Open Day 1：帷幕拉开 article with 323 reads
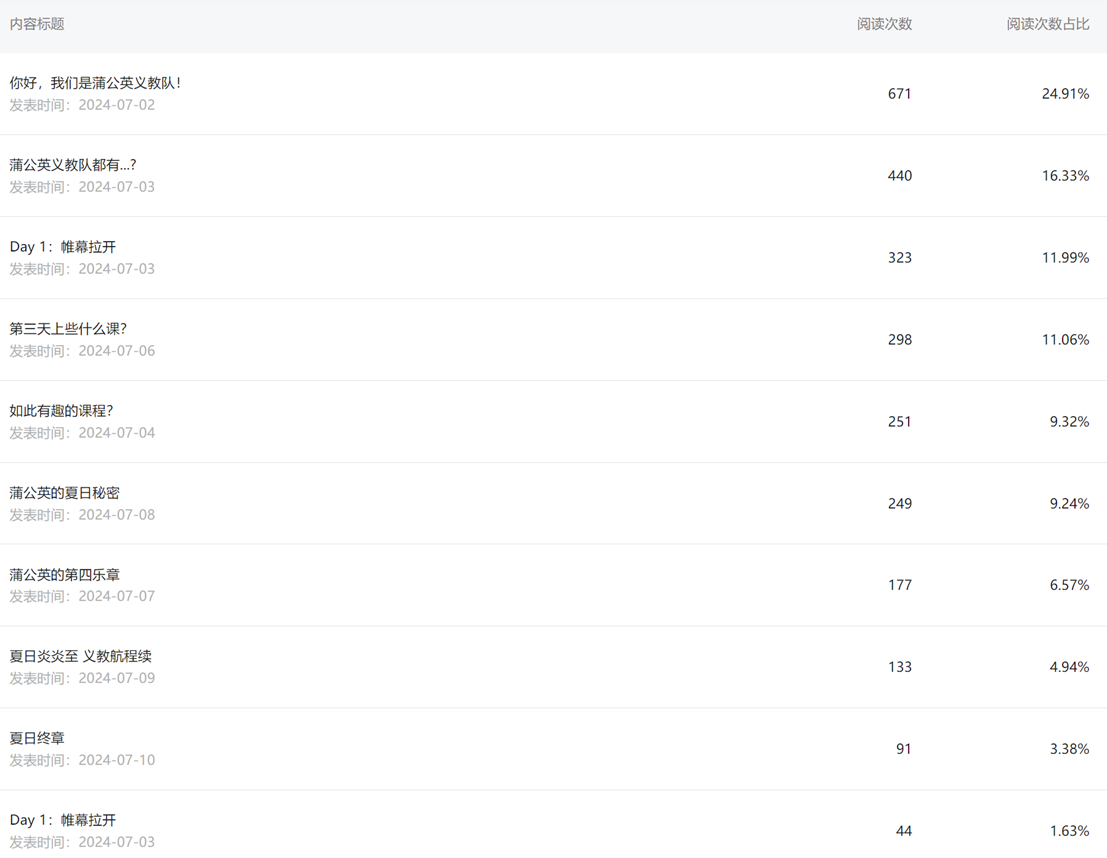The image size is (1107, 858). pos(63,247)
